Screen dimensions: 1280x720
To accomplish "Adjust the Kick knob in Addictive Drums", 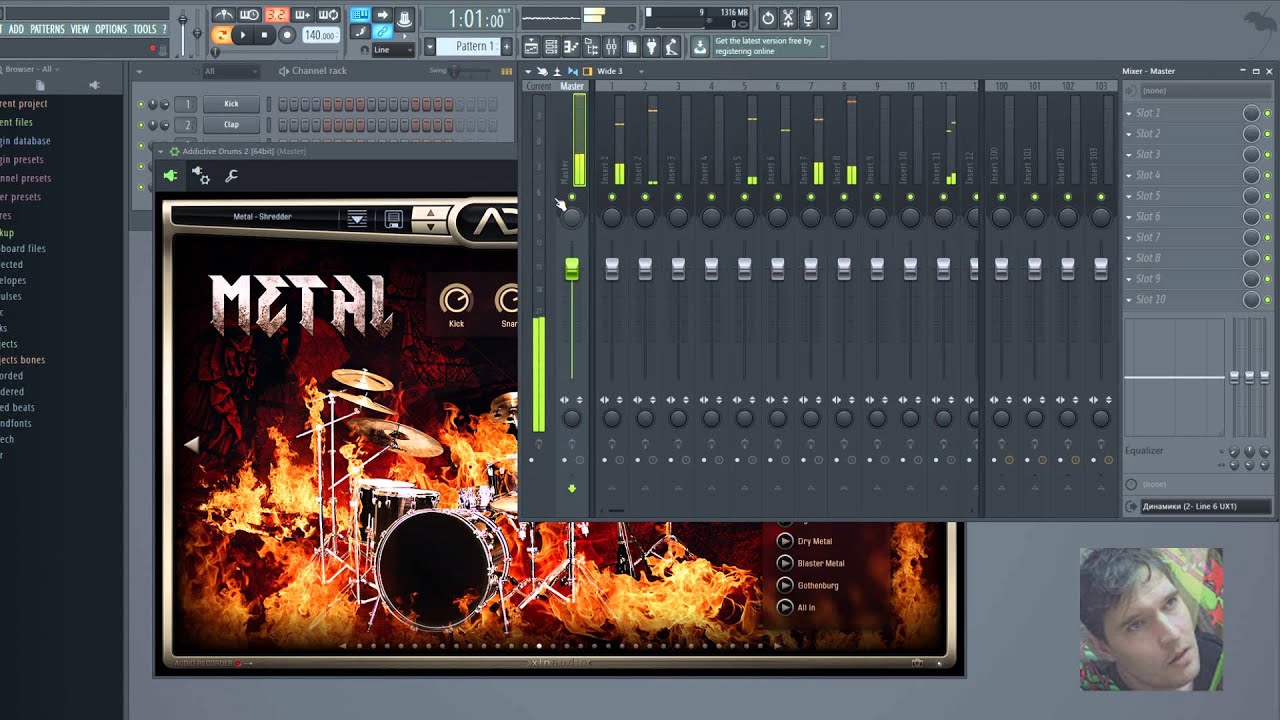I will 456,299.
